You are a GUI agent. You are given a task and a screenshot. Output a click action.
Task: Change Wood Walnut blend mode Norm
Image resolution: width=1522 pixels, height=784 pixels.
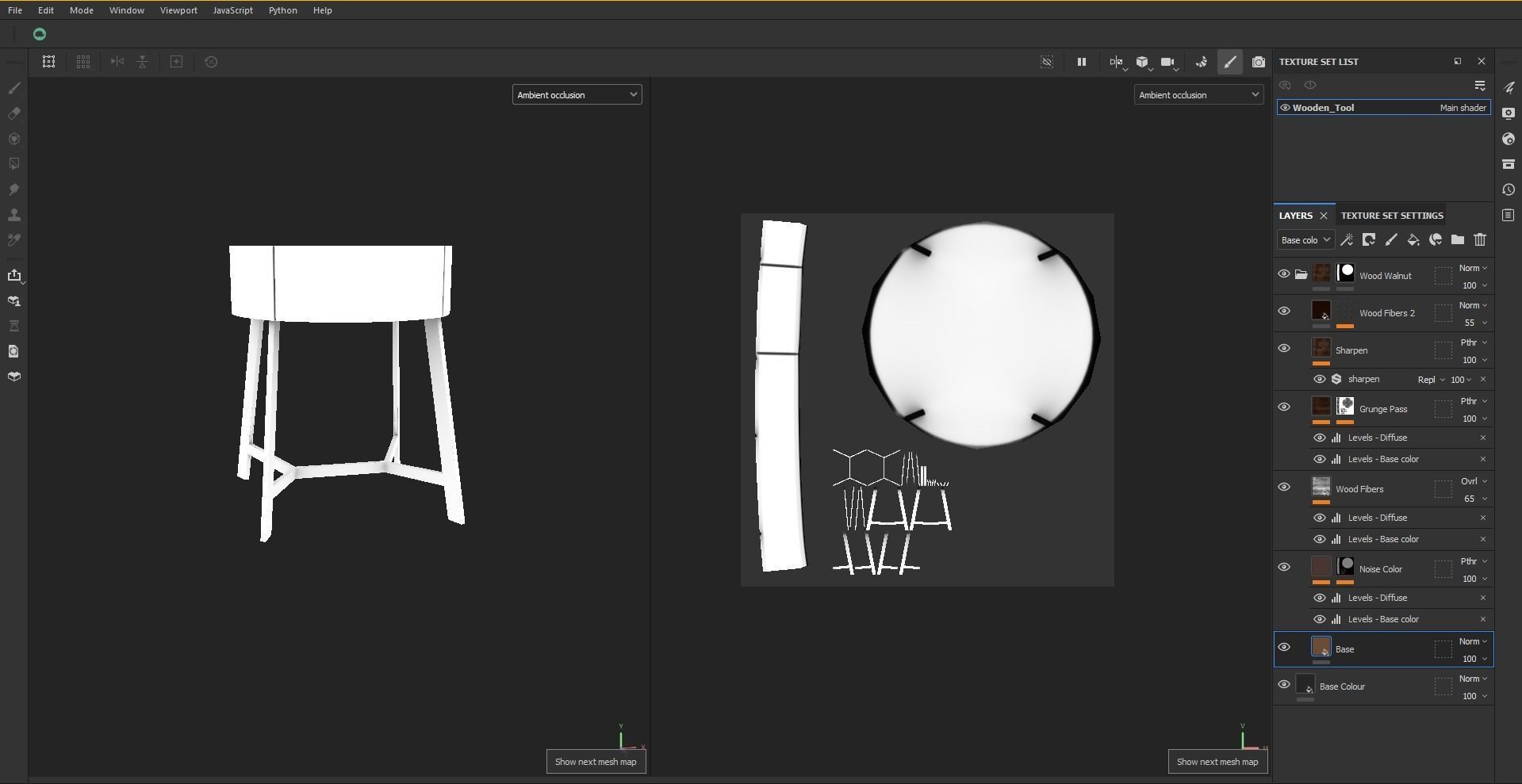1473,268
